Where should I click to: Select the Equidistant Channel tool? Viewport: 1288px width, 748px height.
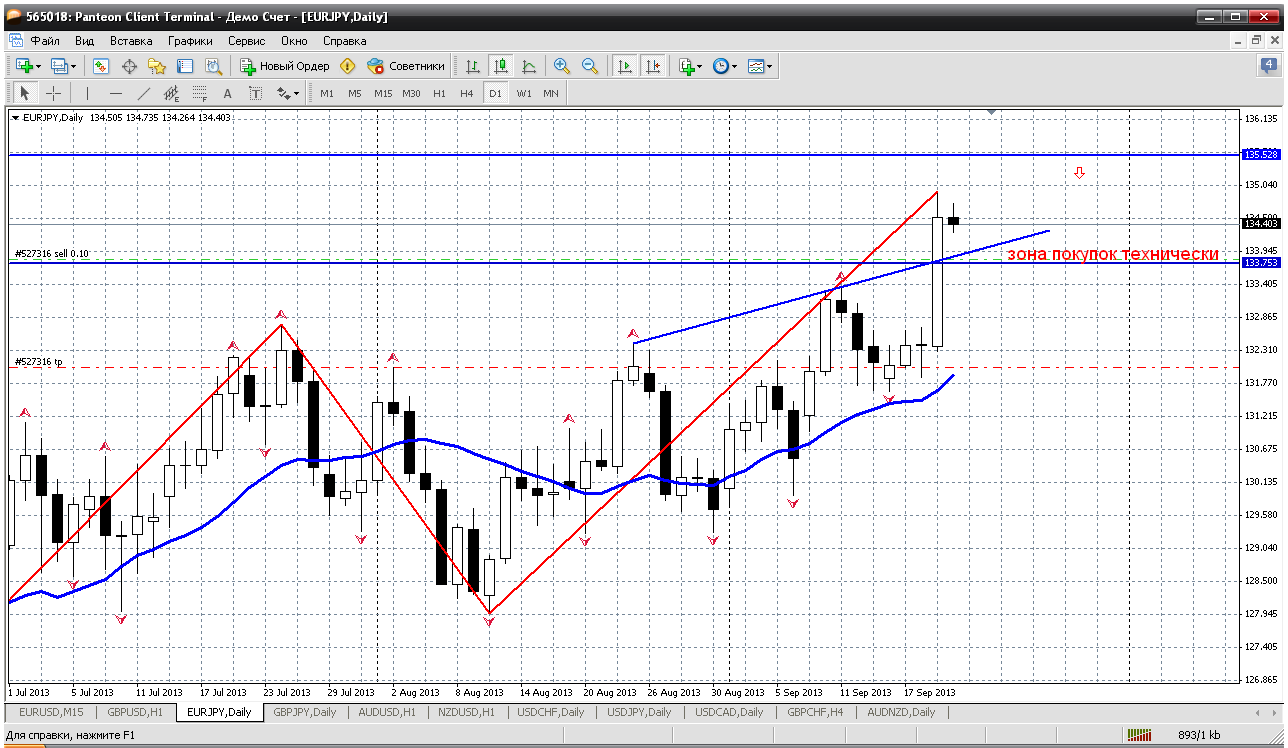[x=172, y=93]
